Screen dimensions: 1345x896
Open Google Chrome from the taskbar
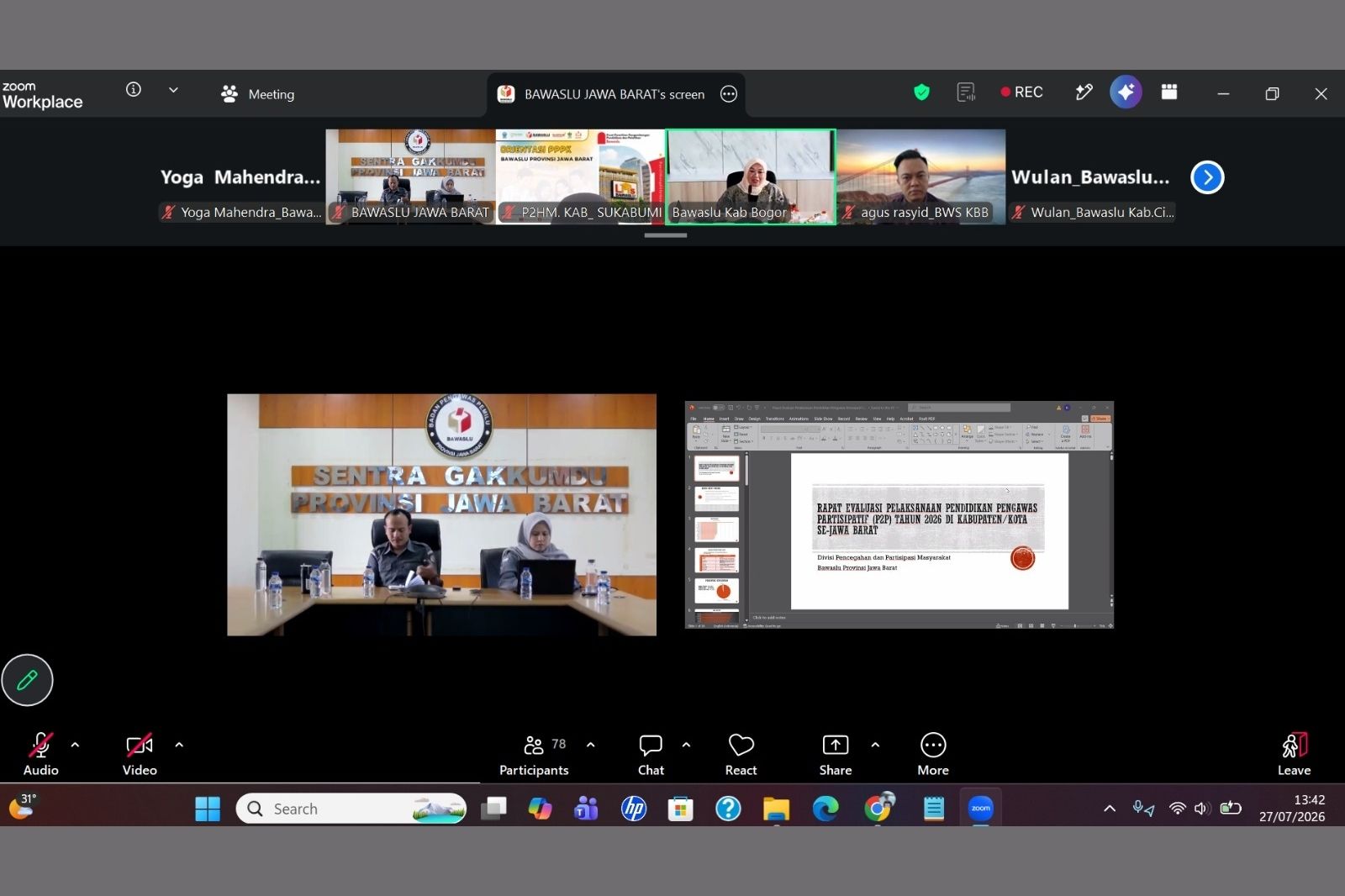point(878,808)
